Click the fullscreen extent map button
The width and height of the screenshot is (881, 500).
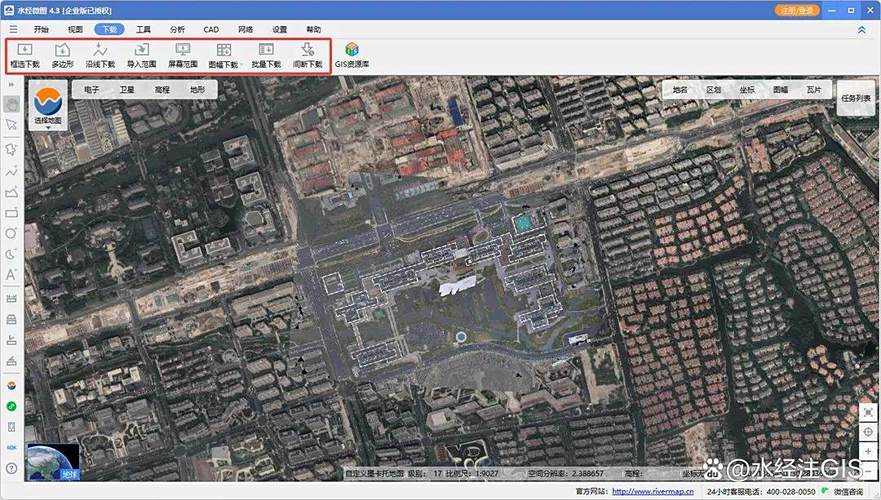(868, 413)
